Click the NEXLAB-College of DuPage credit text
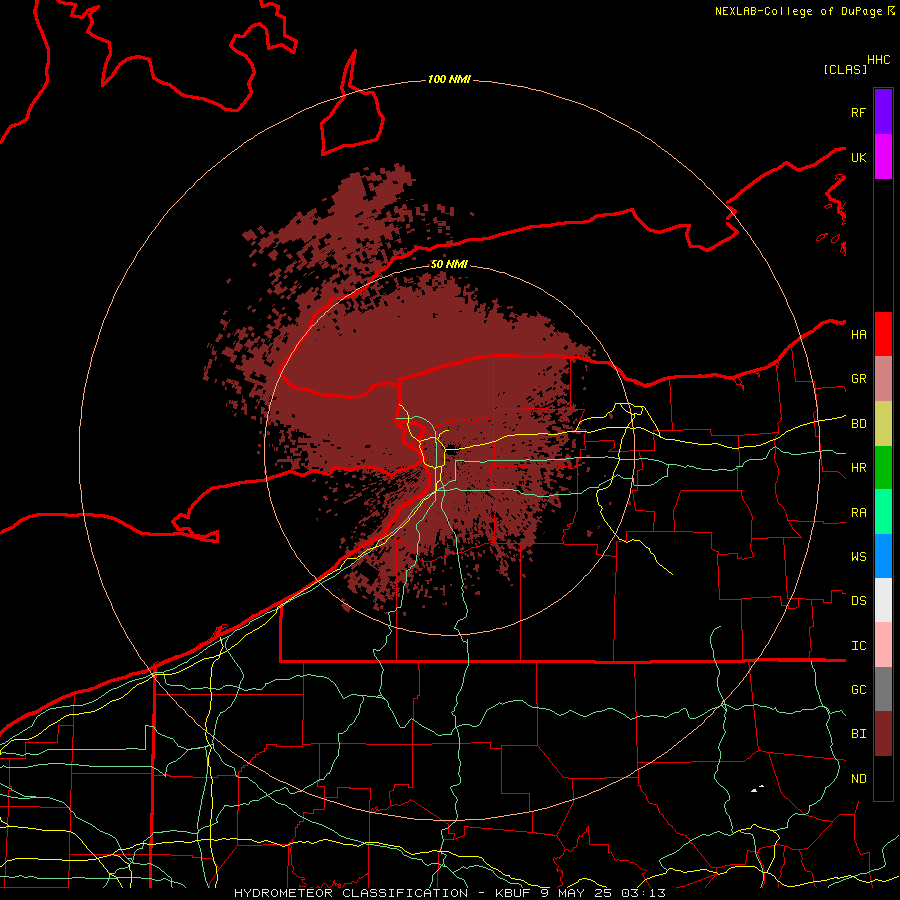The image size is (900, 900). [801, 11]
